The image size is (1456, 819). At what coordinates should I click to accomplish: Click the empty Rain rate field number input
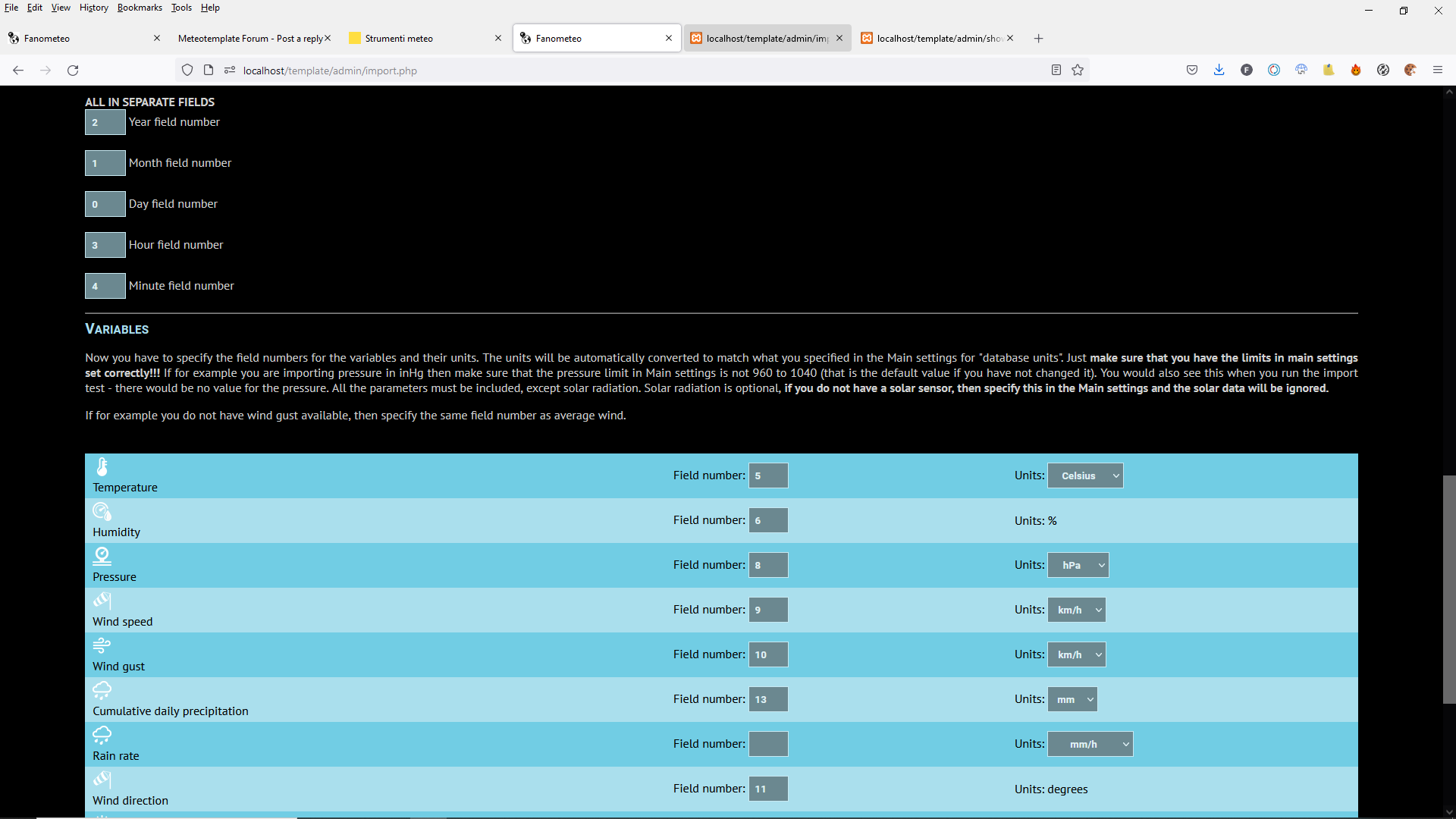768,744
